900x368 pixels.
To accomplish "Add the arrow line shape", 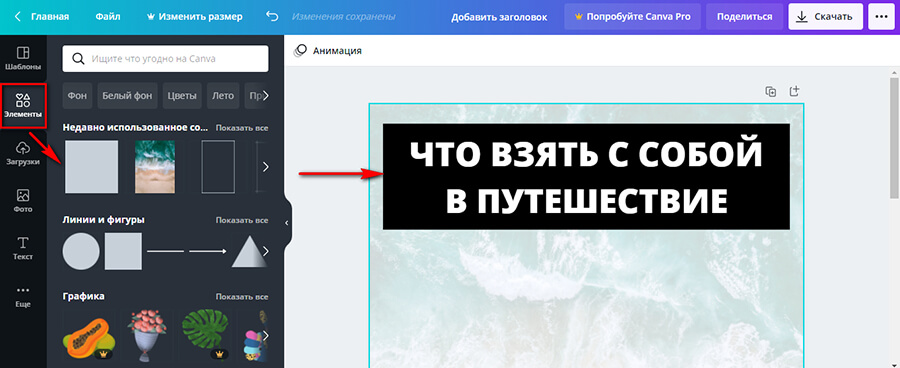I will click(x=208, y=251).
